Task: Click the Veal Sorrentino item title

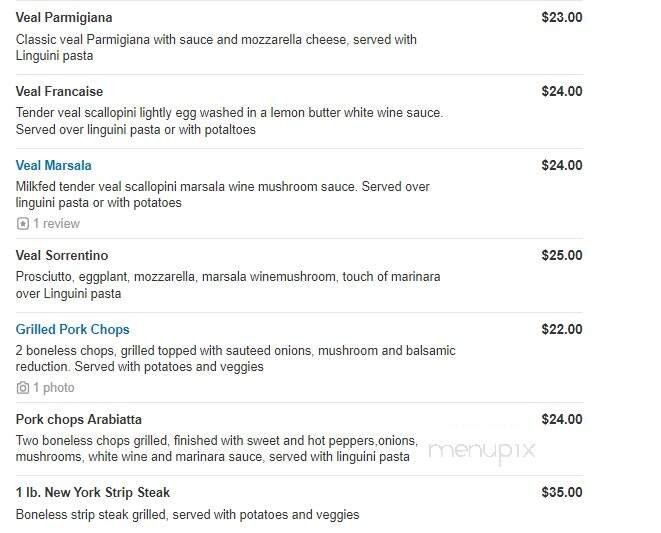Action: click(x=62, y=256)
